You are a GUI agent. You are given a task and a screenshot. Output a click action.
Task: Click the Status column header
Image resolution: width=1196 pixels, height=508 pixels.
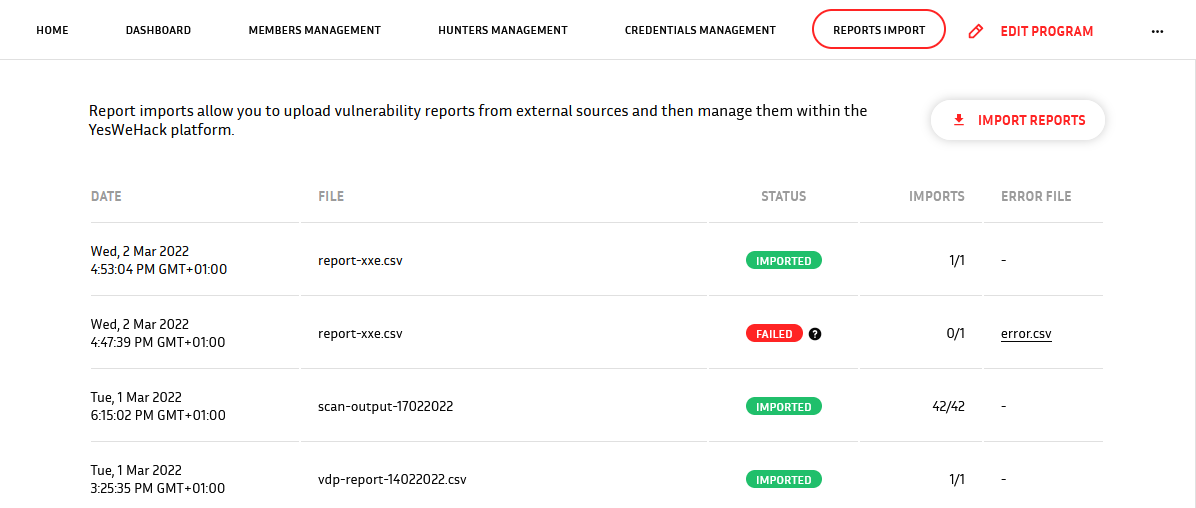pyautogui.click(x=783, y=196)
